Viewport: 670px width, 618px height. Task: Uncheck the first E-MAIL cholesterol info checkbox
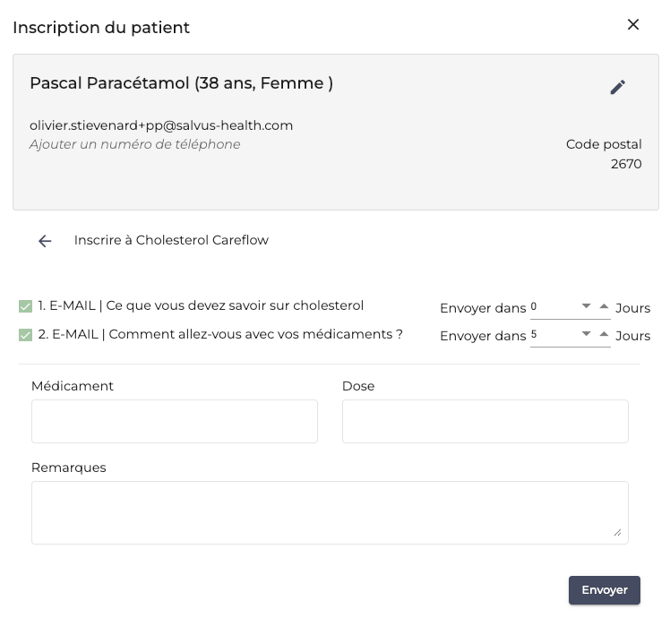pyautogui.click(x=25, y=306)
